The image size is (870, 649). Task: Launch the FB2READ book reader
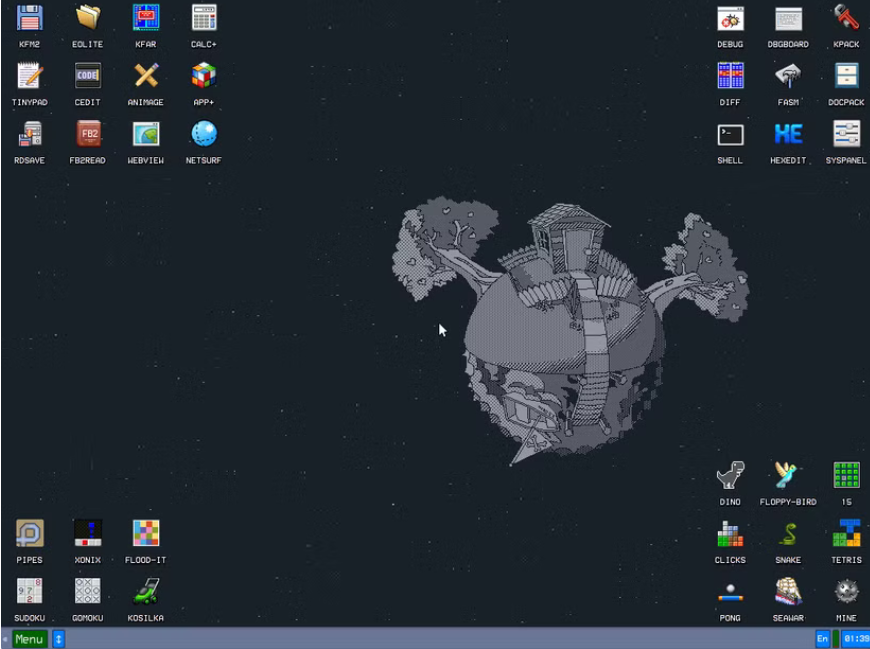coord(87,135)
